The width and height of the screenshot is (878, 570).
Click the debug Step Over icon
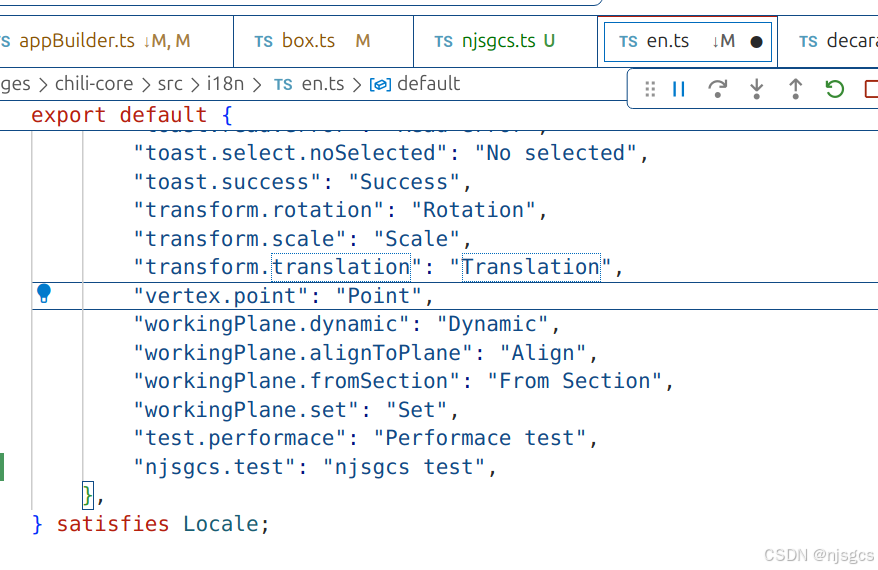pyautogui.click(x=717, y=89)
